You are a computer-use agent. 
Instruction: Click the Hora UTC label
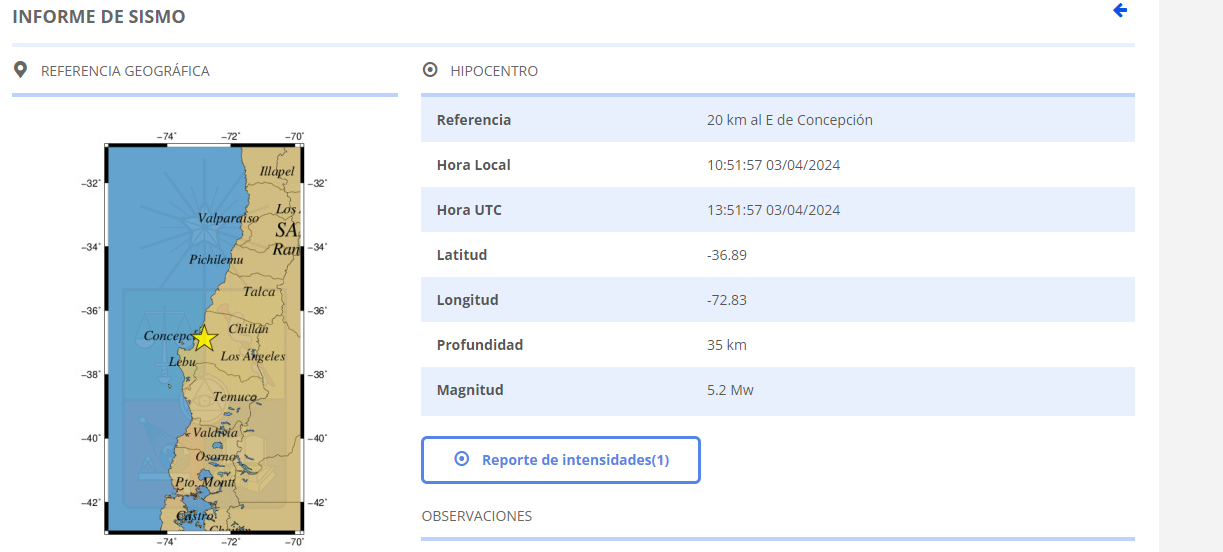tap(469, 210)
